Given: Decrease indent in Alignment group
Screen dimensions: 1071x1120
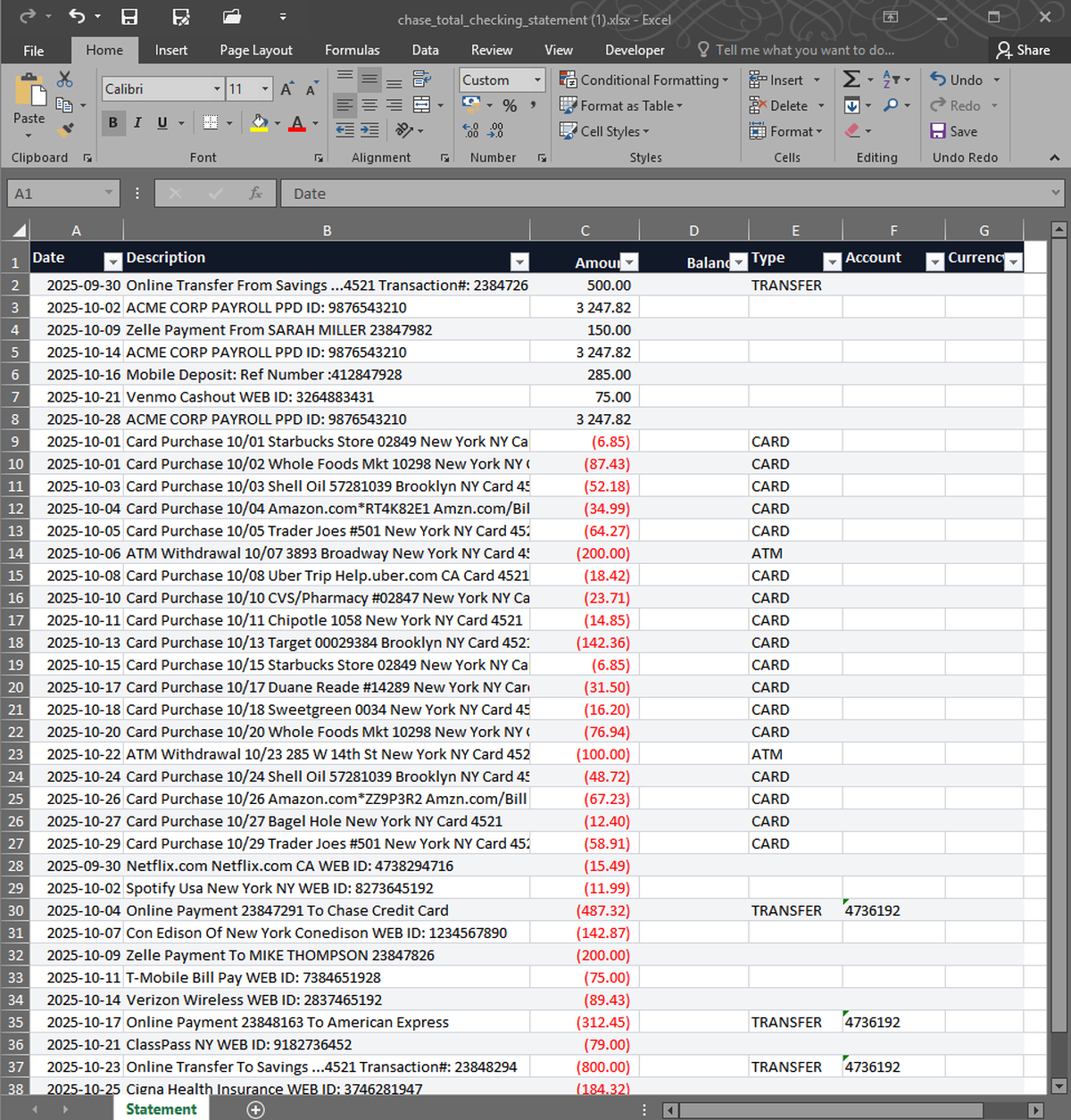Looking at the screenshot, I should 345,130.
